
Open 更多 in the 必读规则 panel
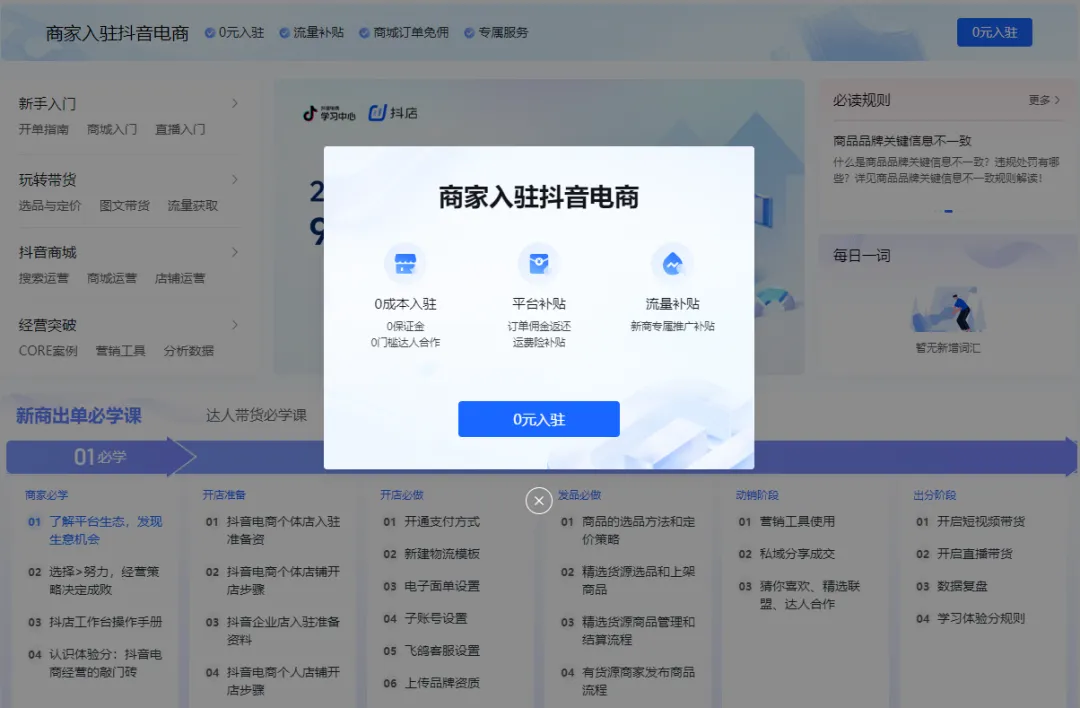[1044, 100]
